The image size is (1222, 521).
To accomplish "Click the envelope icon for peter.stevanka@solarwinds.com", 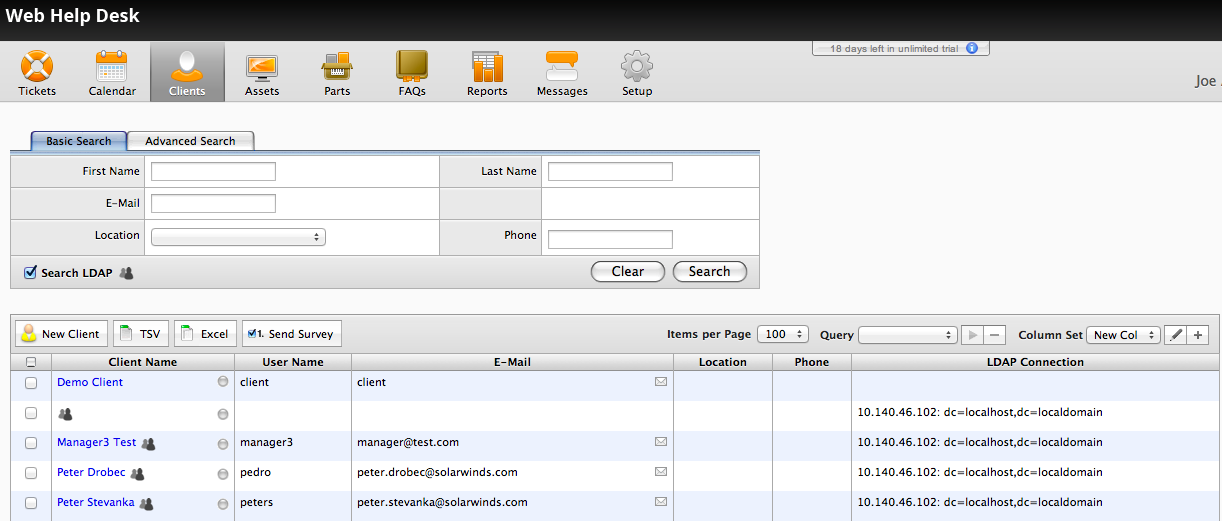I will click(x=661, y=502).
